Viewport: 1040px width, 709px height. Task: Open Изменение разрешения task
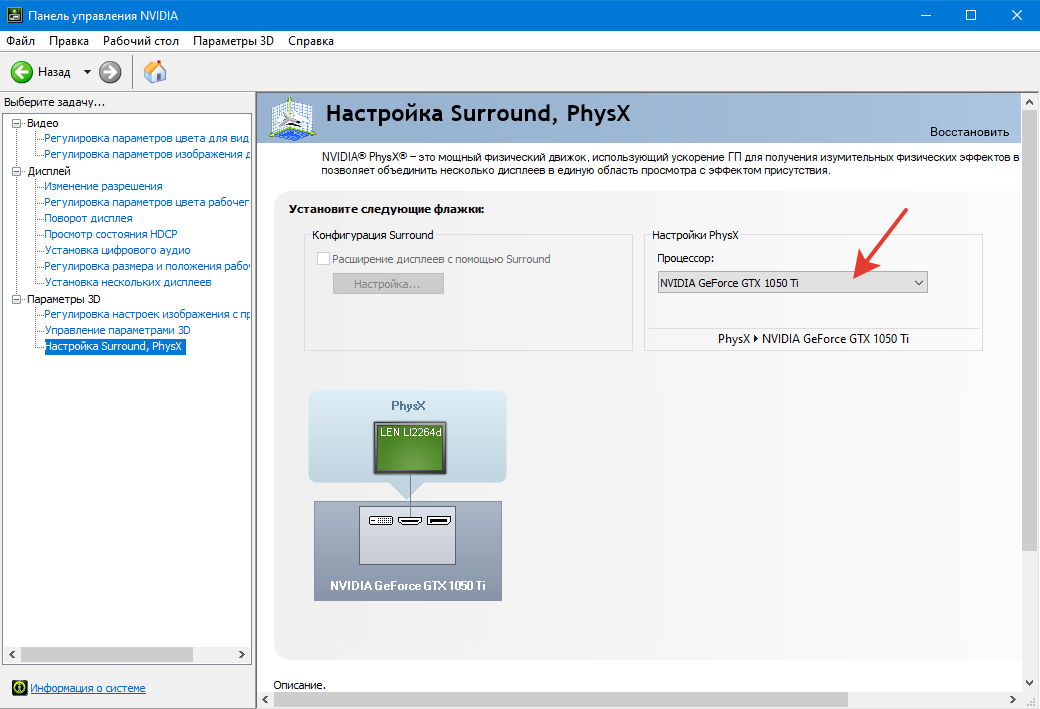[103, 186]
